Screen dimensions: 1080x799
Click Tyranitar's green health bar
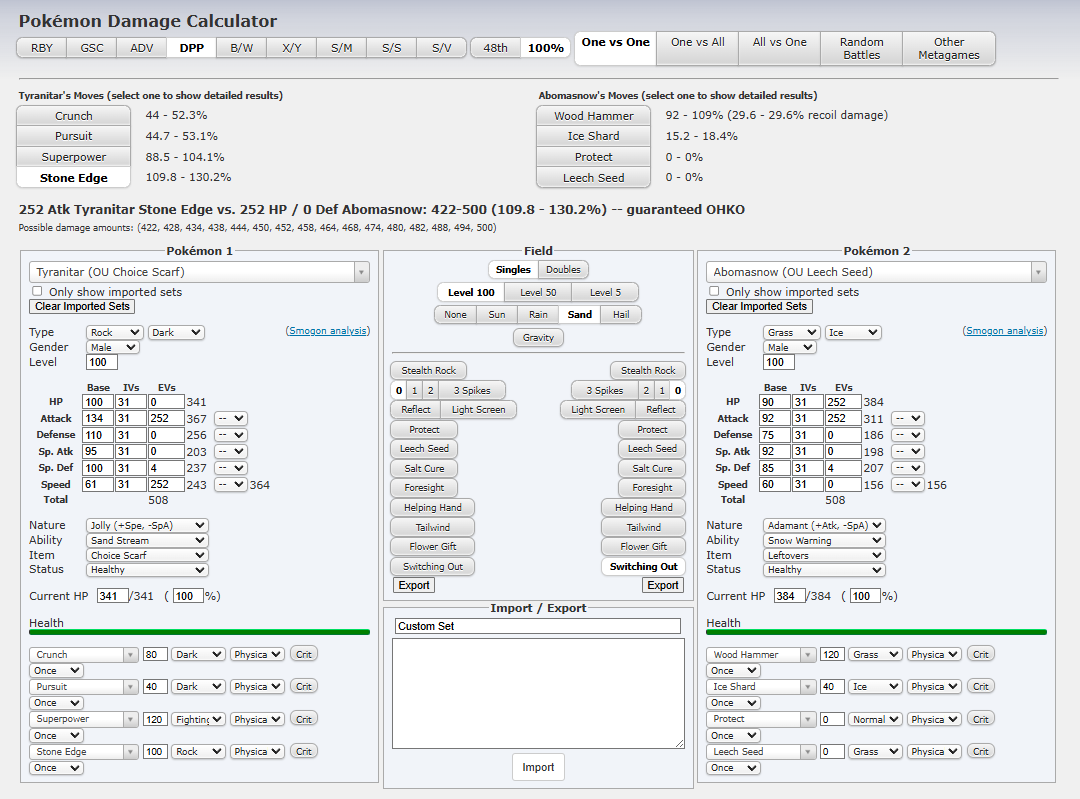pos(199,632)
